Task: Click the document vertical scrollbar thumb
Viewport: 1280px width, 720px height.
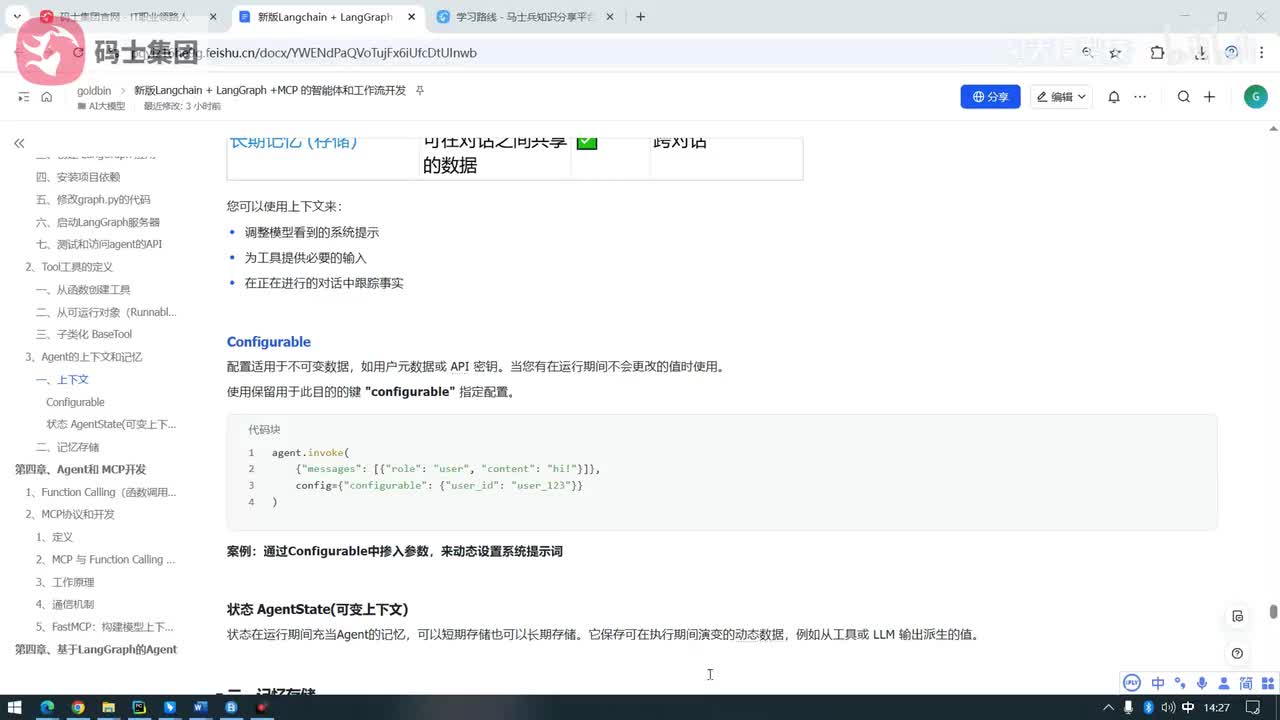Action: [x=1273, y=611]
